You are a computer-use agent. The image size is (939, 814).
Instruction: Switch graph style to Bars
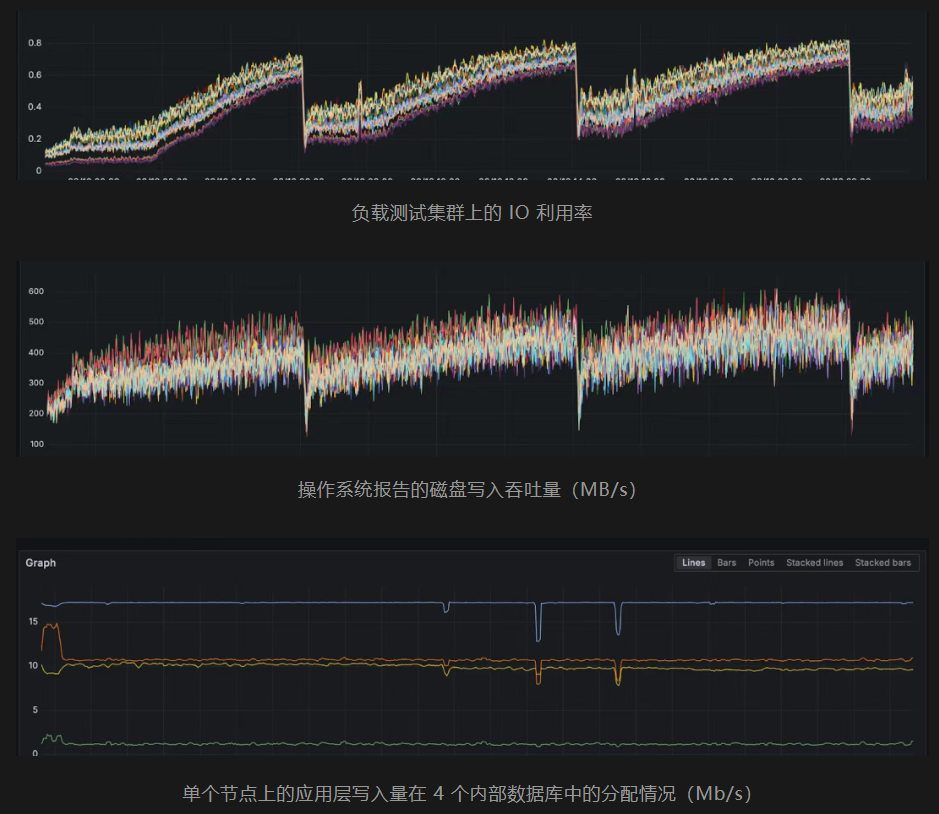click(x=727, y=563)
